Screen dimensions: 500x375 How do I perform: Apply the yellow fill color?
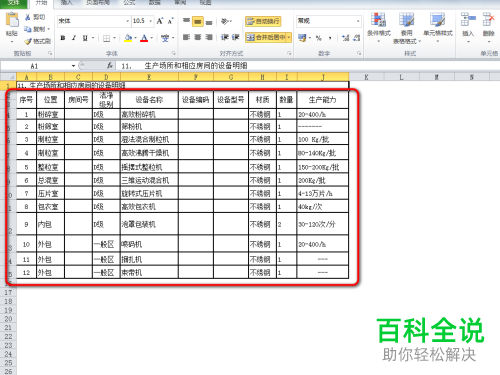click(128, 38)
